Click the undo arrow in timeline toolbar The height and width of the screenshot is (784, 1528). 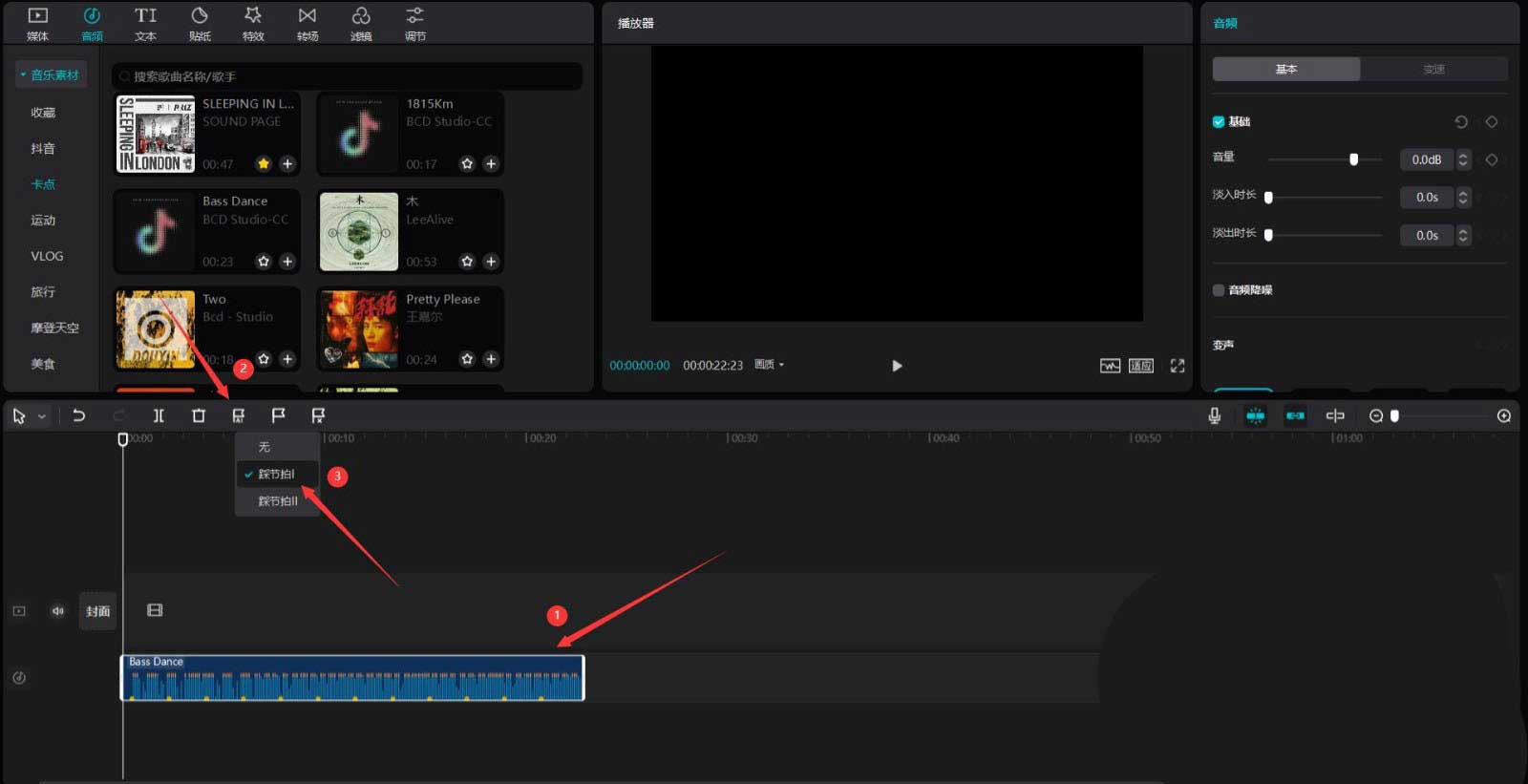pos(79,416)
